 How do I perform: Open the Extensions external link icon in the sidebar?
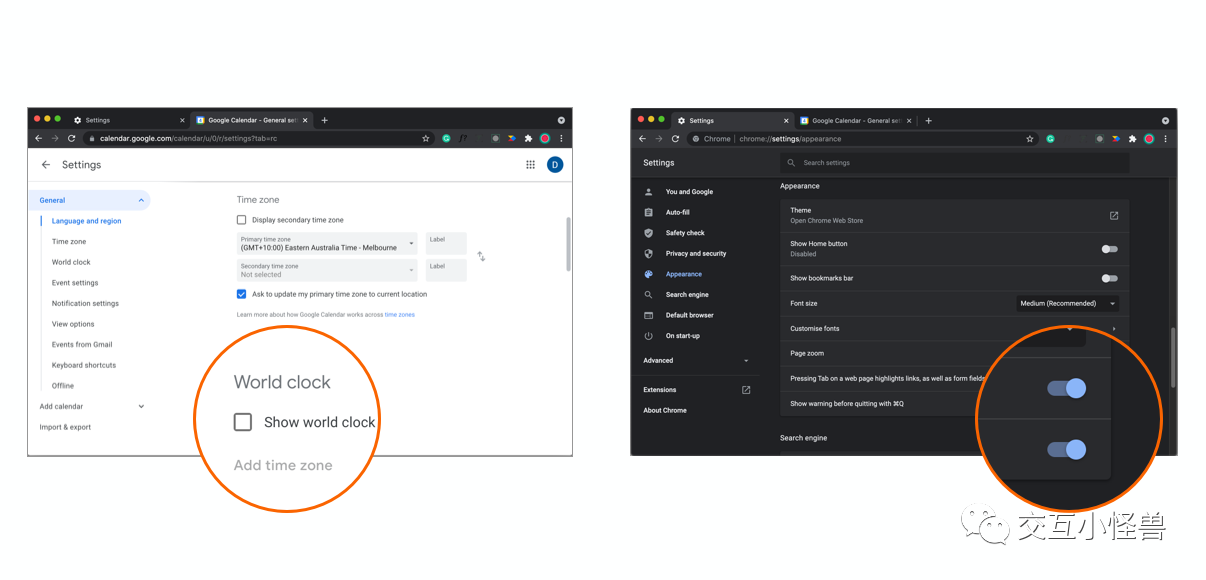coord(746,390)
